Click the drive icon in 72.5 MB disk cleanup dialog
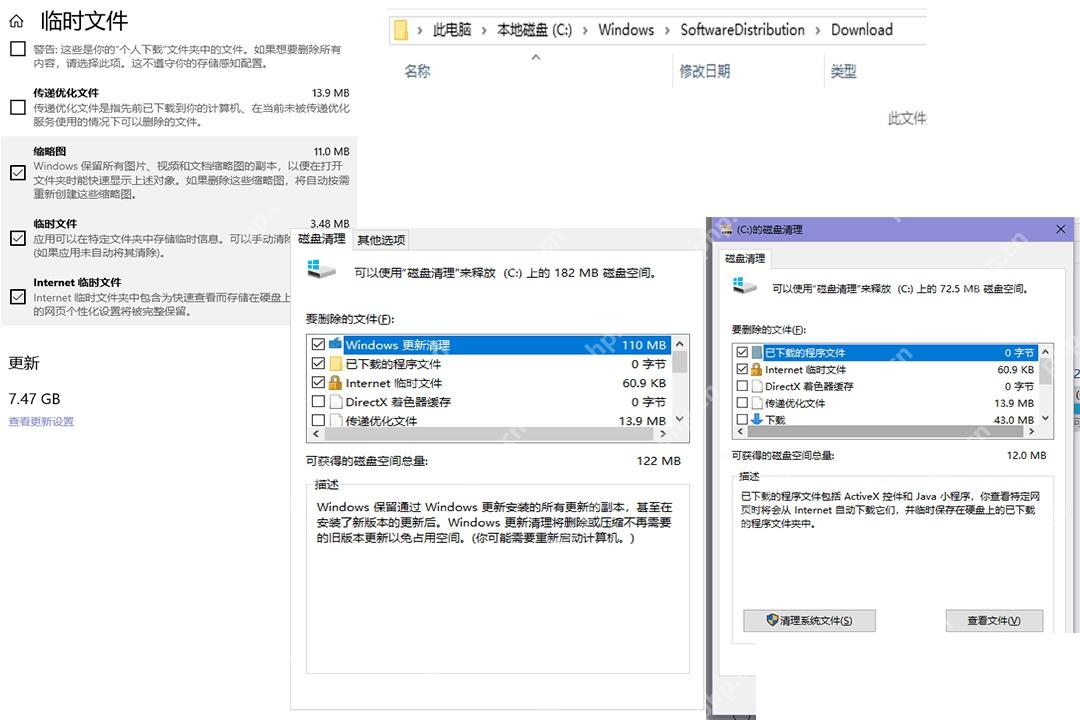This screenshot has height=720, width=1080. click(745, 285)
